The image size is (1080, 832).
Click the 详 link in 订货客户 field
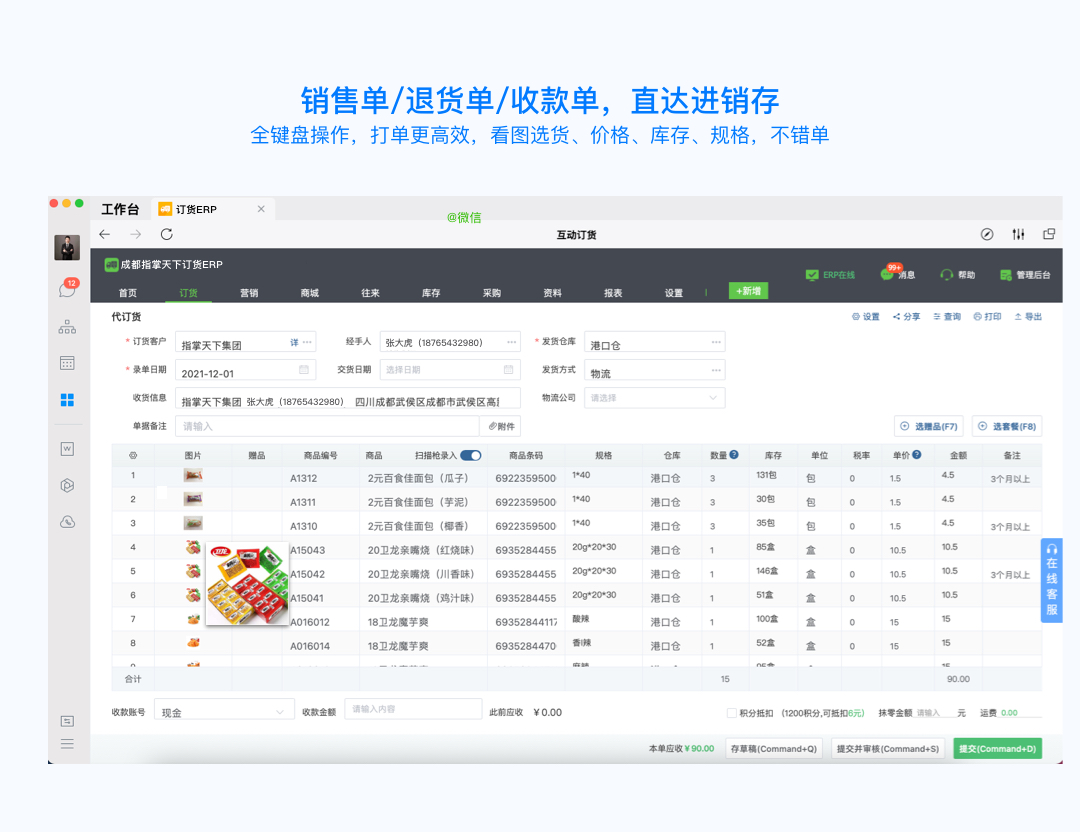[x=294, y=342]
